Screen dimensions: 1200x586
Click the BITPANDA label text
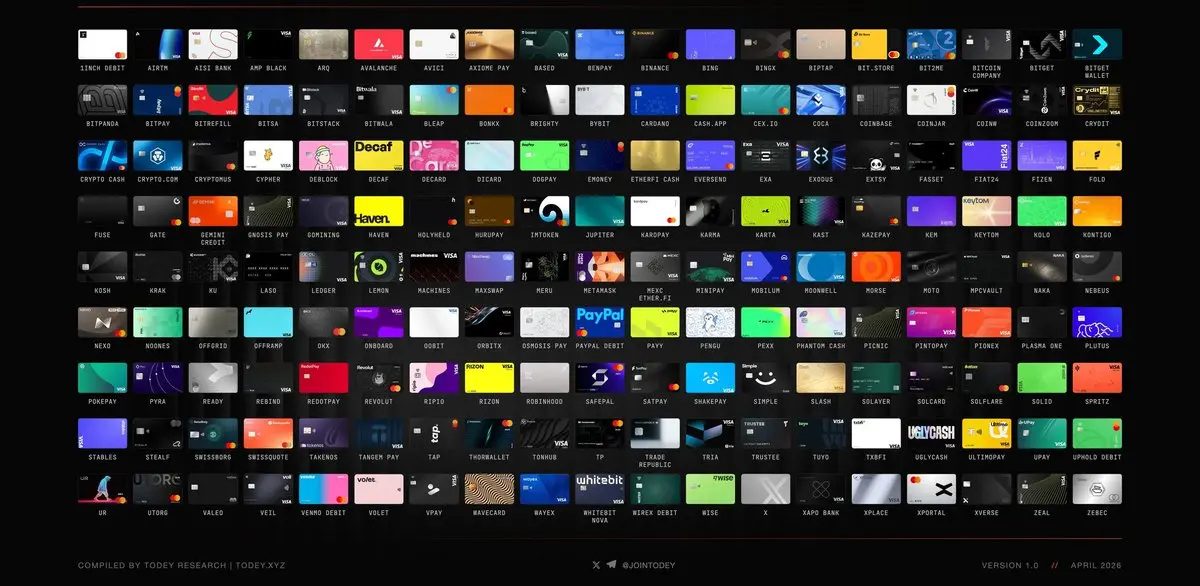(103, 124)
